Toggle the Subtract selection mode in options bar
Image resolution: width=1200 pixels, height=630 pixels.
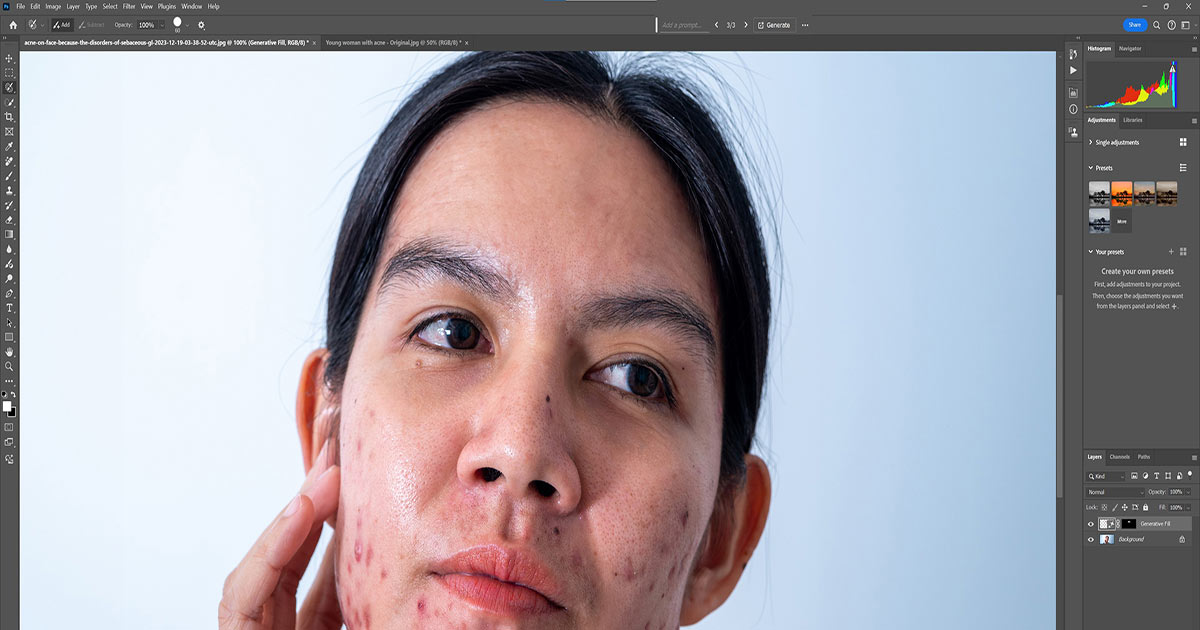pos(94,25)
